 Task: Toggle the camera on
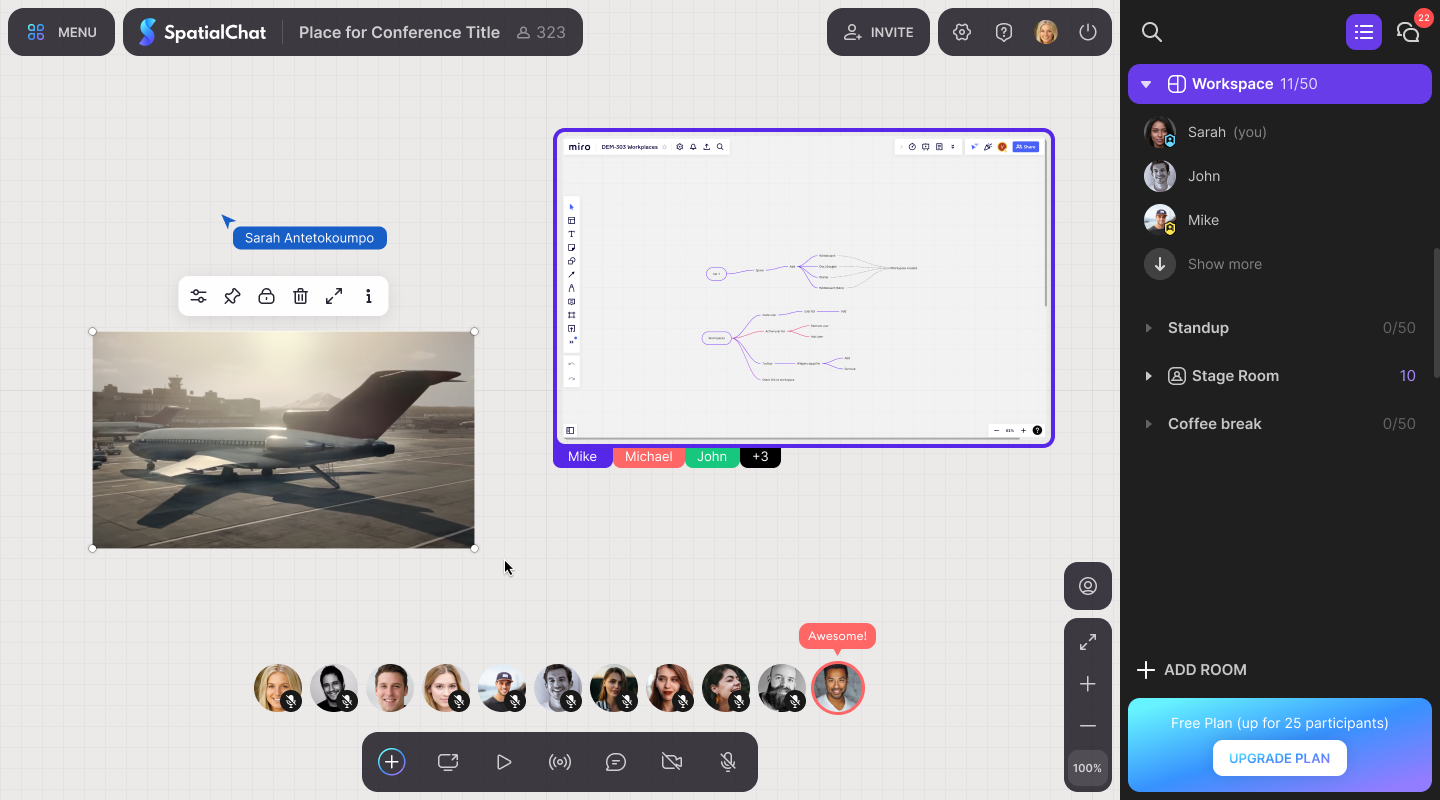click(672, 762)
